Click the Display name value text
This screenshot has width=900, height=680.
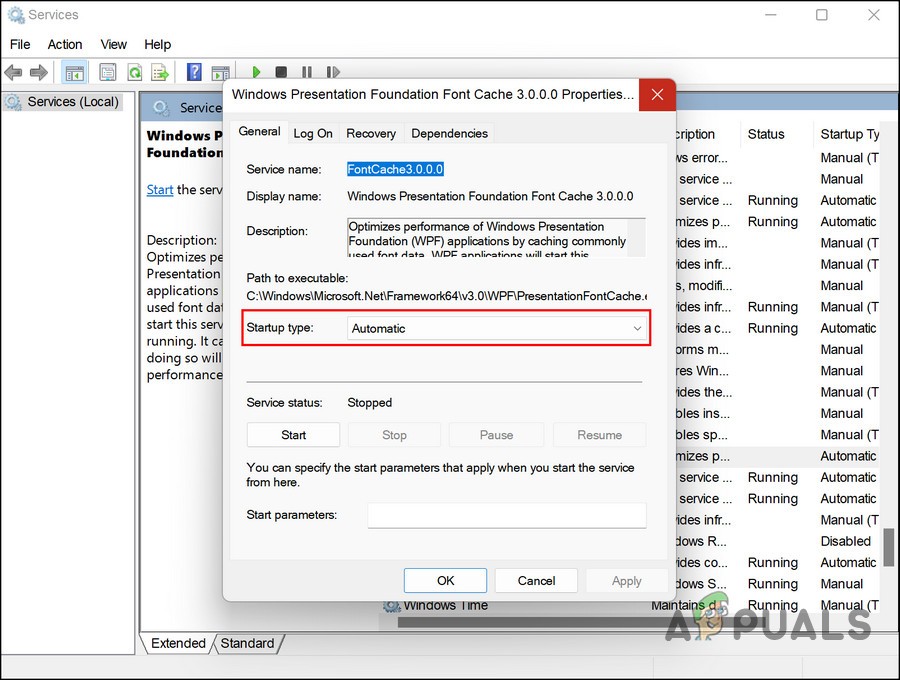coord(490,196)
